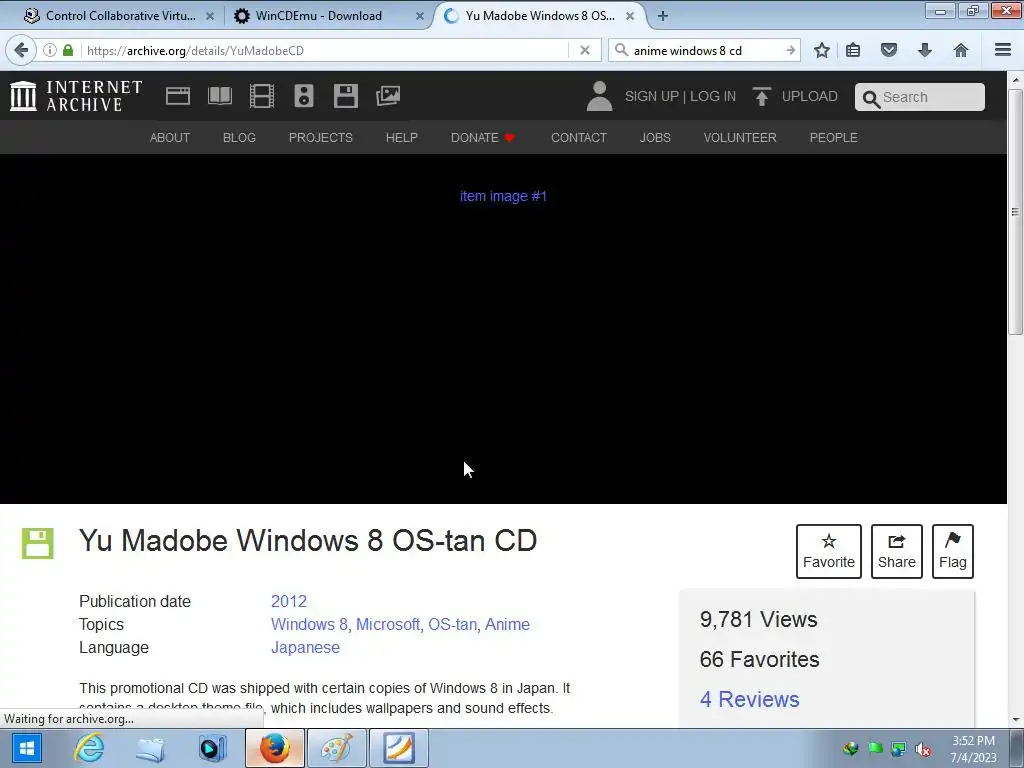The image size is (1024, 768).
Task: Click the muted volume tray icon
Action: point(923,749)
